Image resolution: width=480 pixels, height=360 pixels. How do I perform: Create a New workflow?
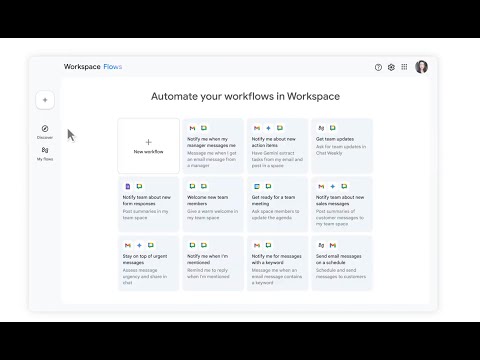[x=148, y=146]
